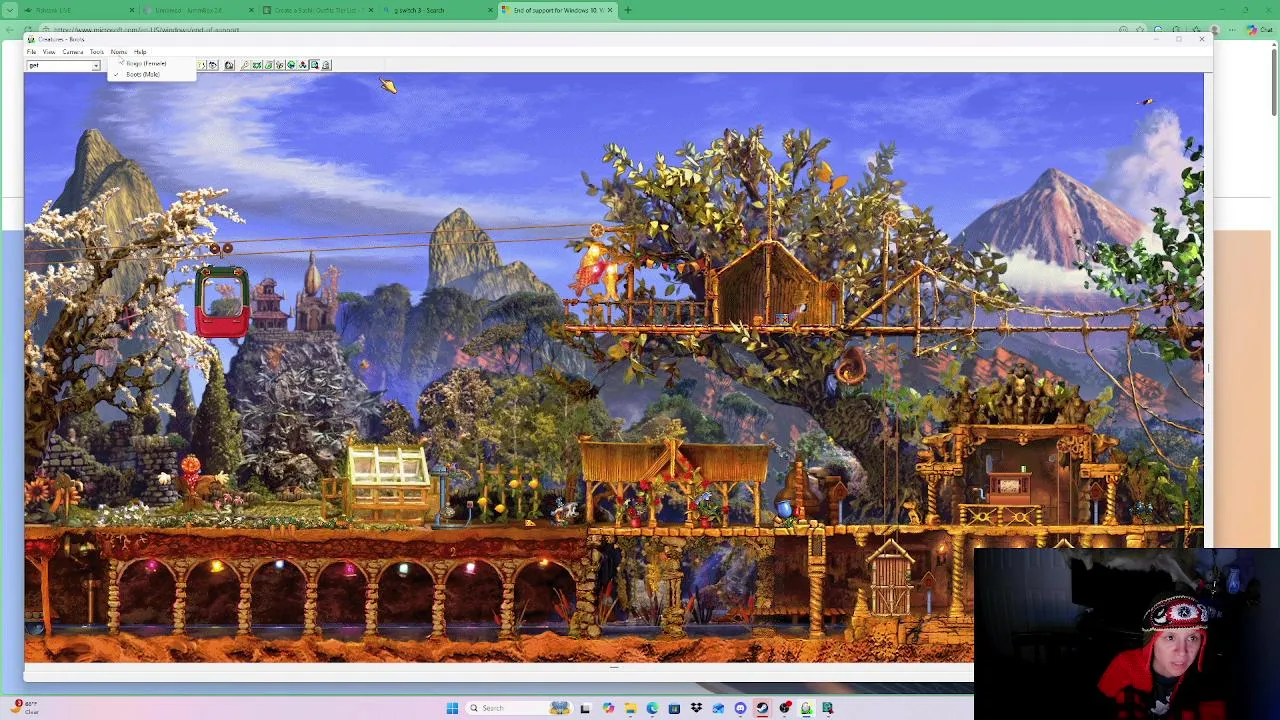Click the red cable car in game

pyautogui.click(x=222, y=302)
